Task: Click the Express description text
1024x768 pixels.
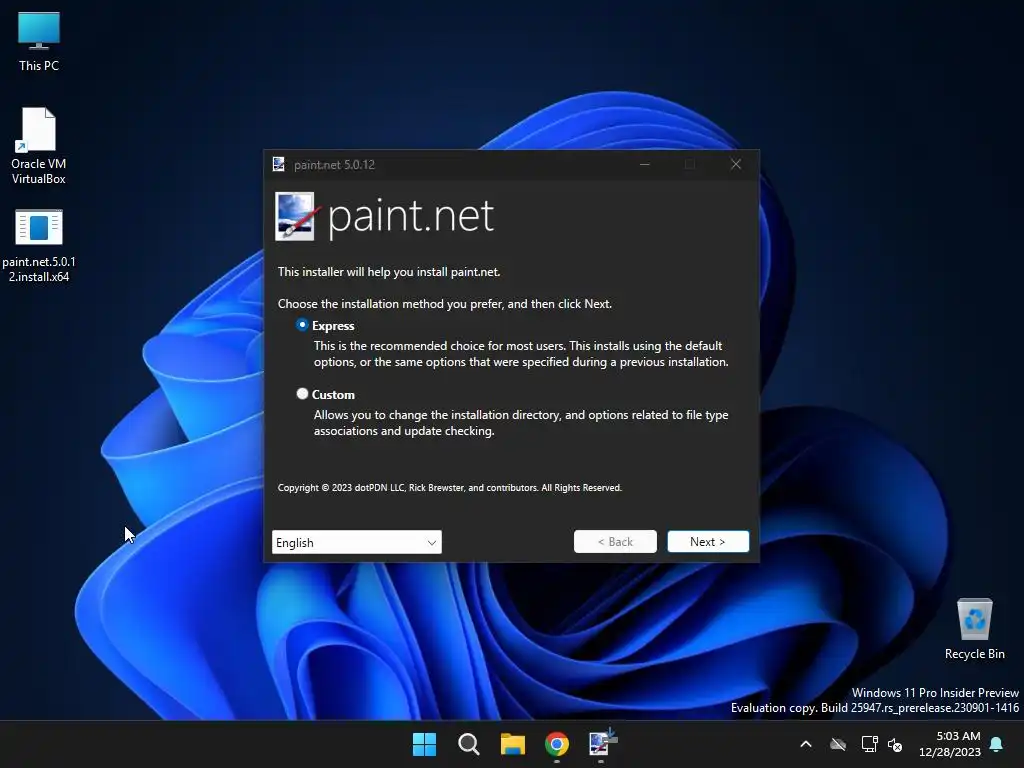Action: (521, 353)
